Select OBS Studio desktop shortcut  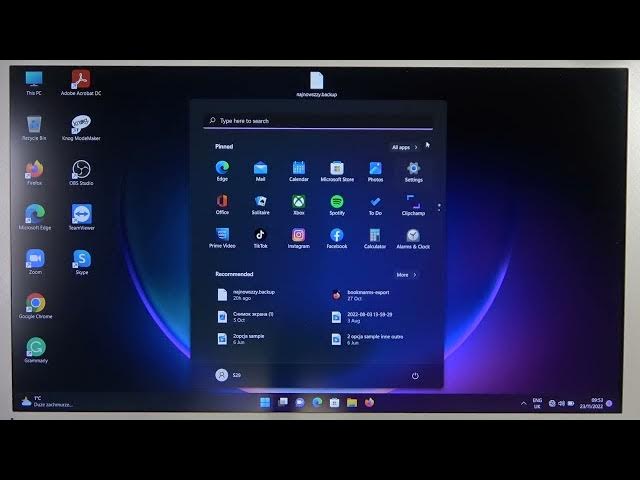coord(81,173)
